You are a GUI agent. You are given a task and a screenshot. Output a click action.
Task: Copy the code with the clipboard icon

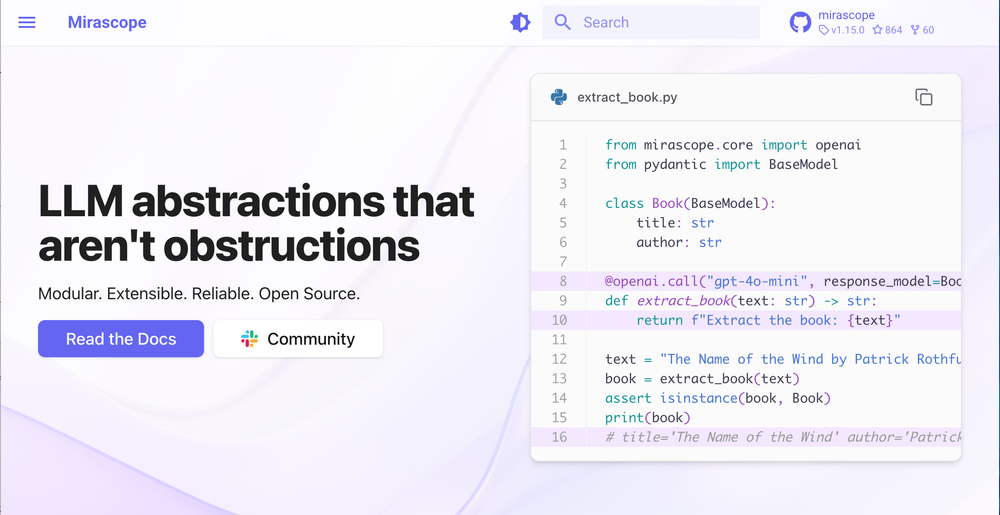coord(924,97)
